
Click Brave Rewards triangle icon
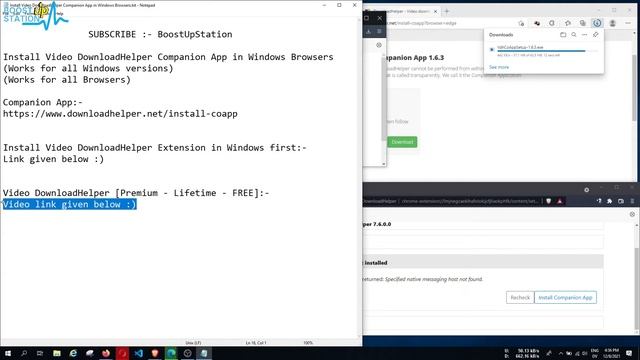(x=560, y=201)
